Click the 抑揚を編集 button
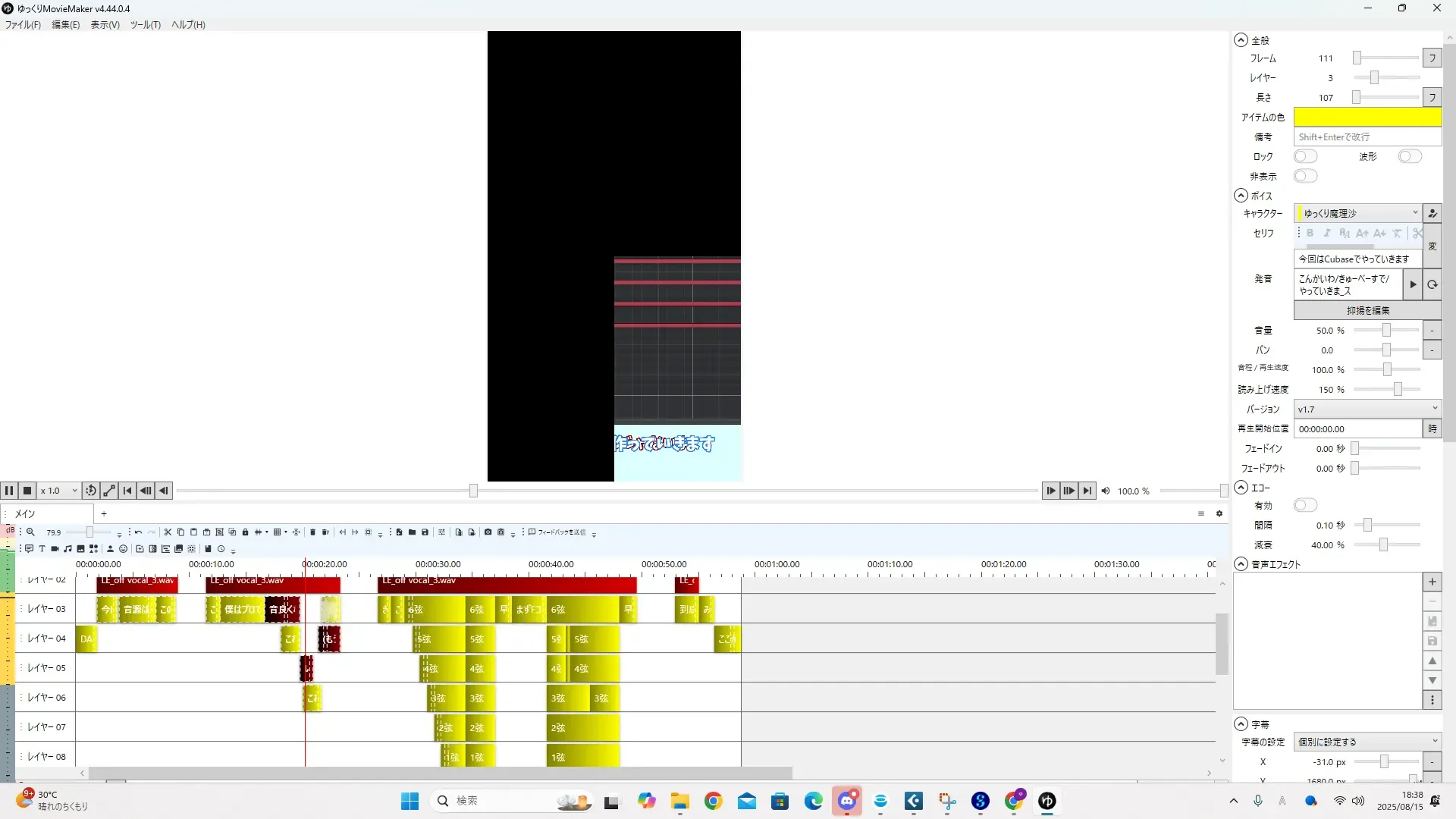 1367,310
